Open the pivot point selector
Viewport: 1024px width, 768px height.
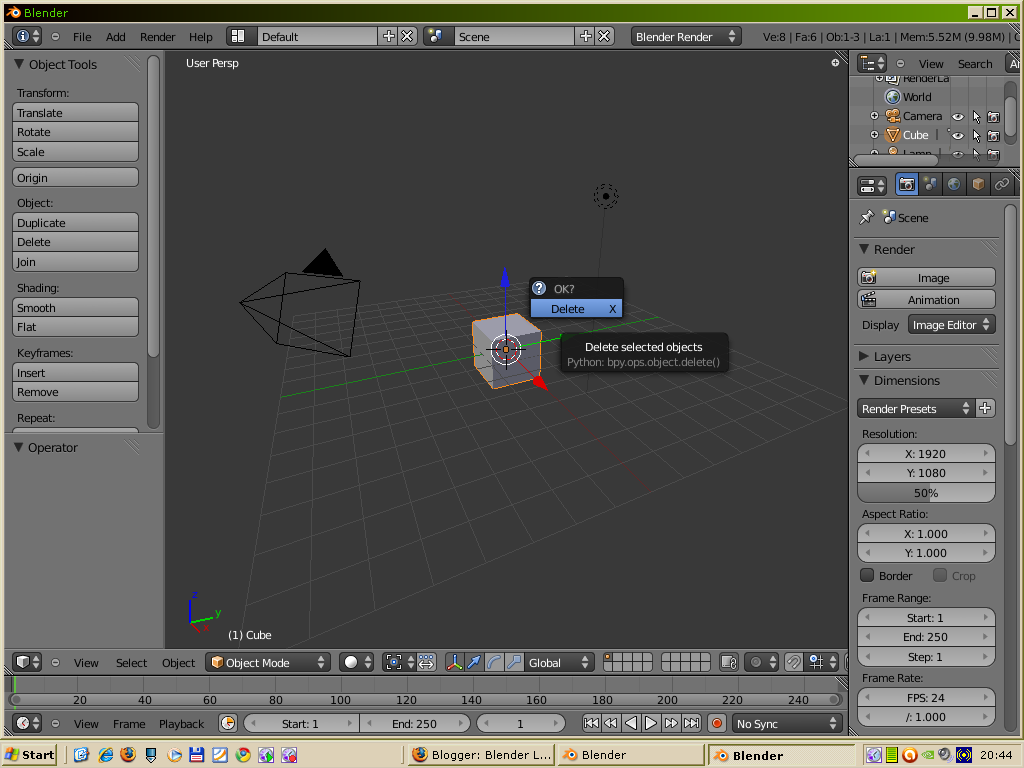tap(399, 662)
